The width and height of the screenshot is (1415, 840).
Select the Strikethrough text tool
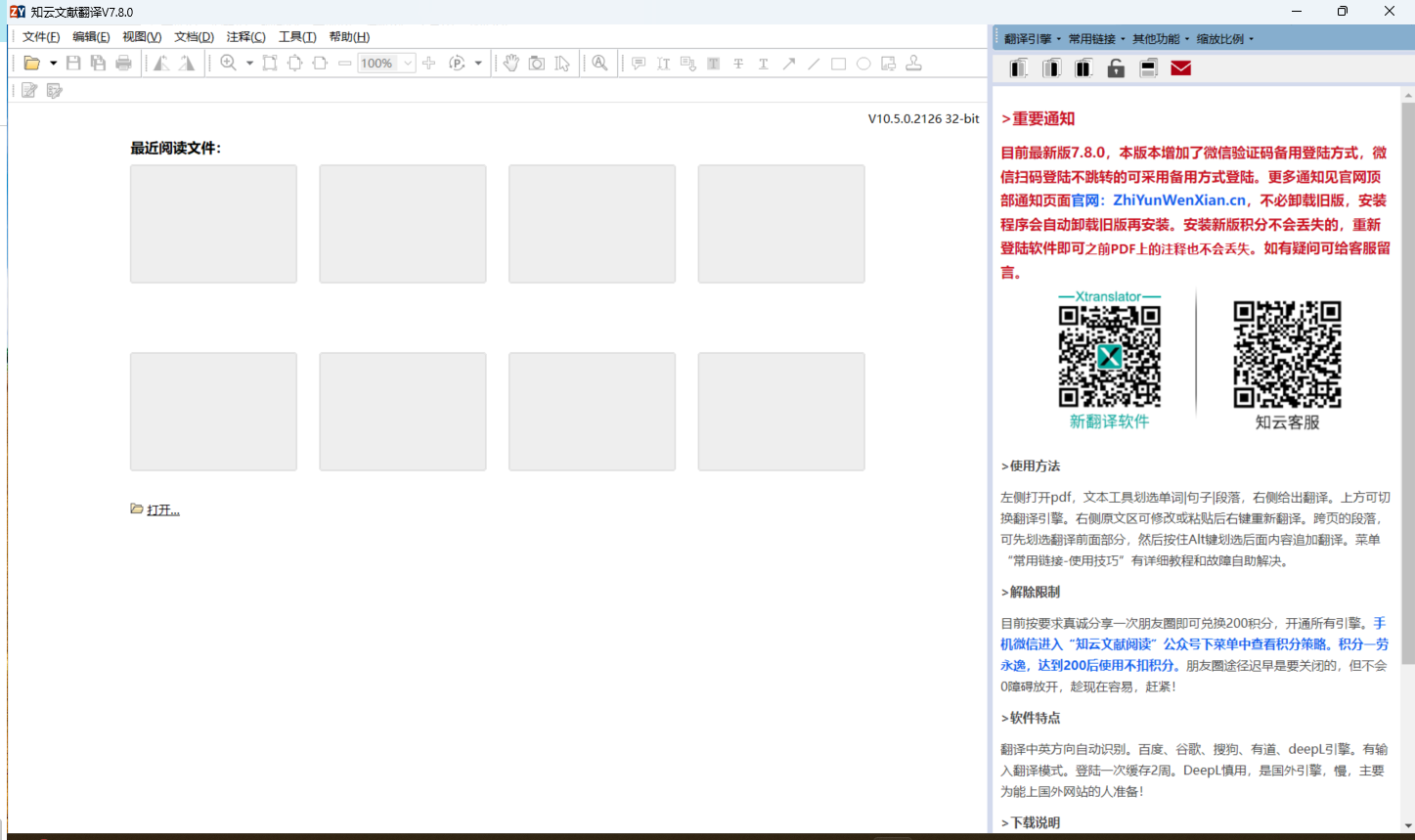point(738,64)
